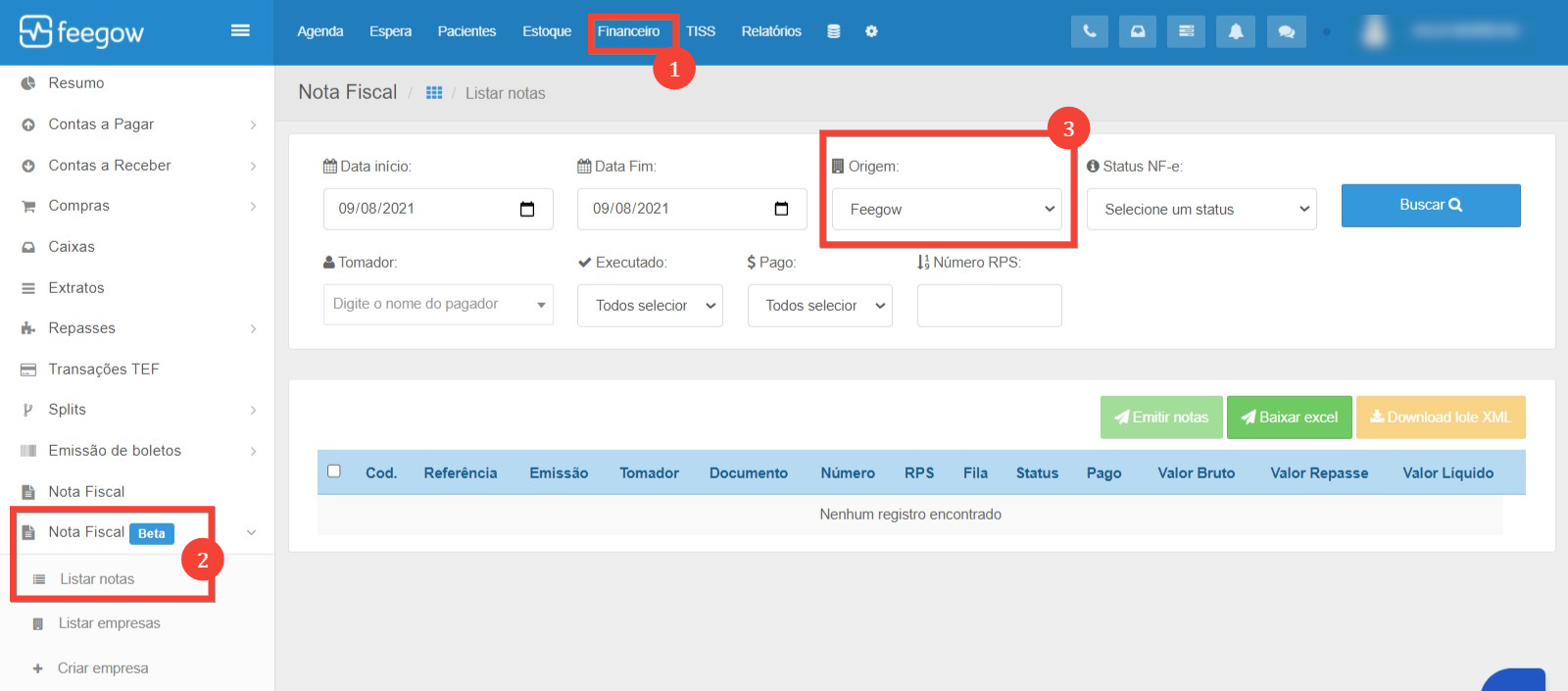
Task: Open the Status NF-e dropdown
Action: tap(1201, 209)
